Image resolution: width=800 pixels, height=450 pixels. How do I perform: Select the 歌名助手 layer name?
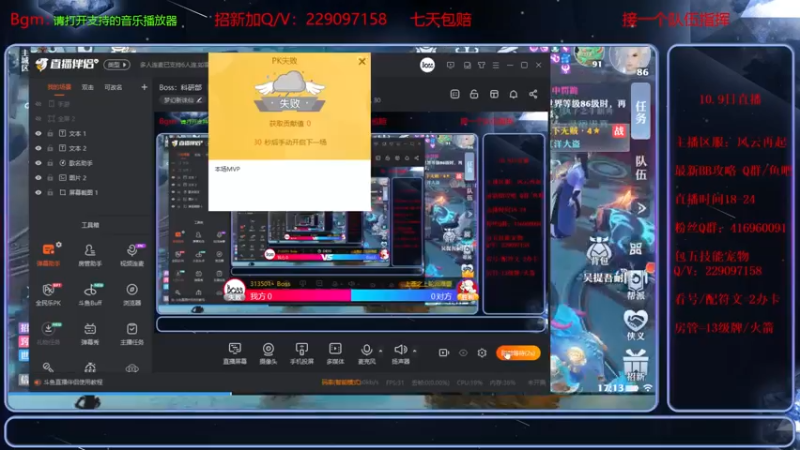coord(81,163)
